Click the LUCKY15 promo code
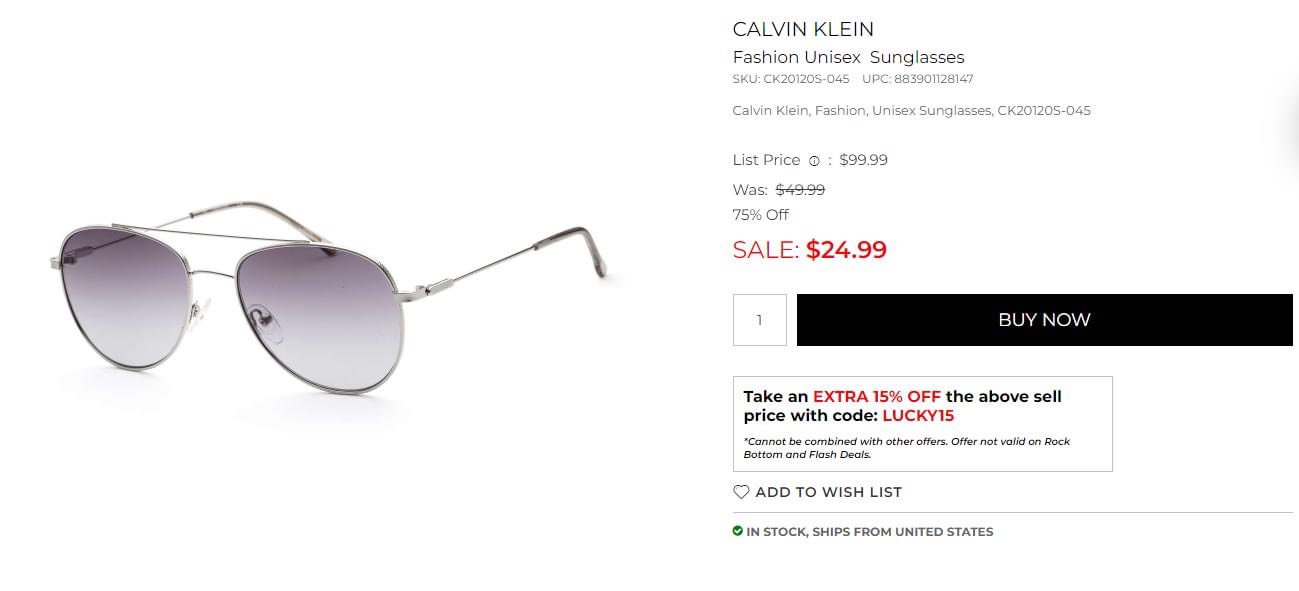 click(918, 416)
